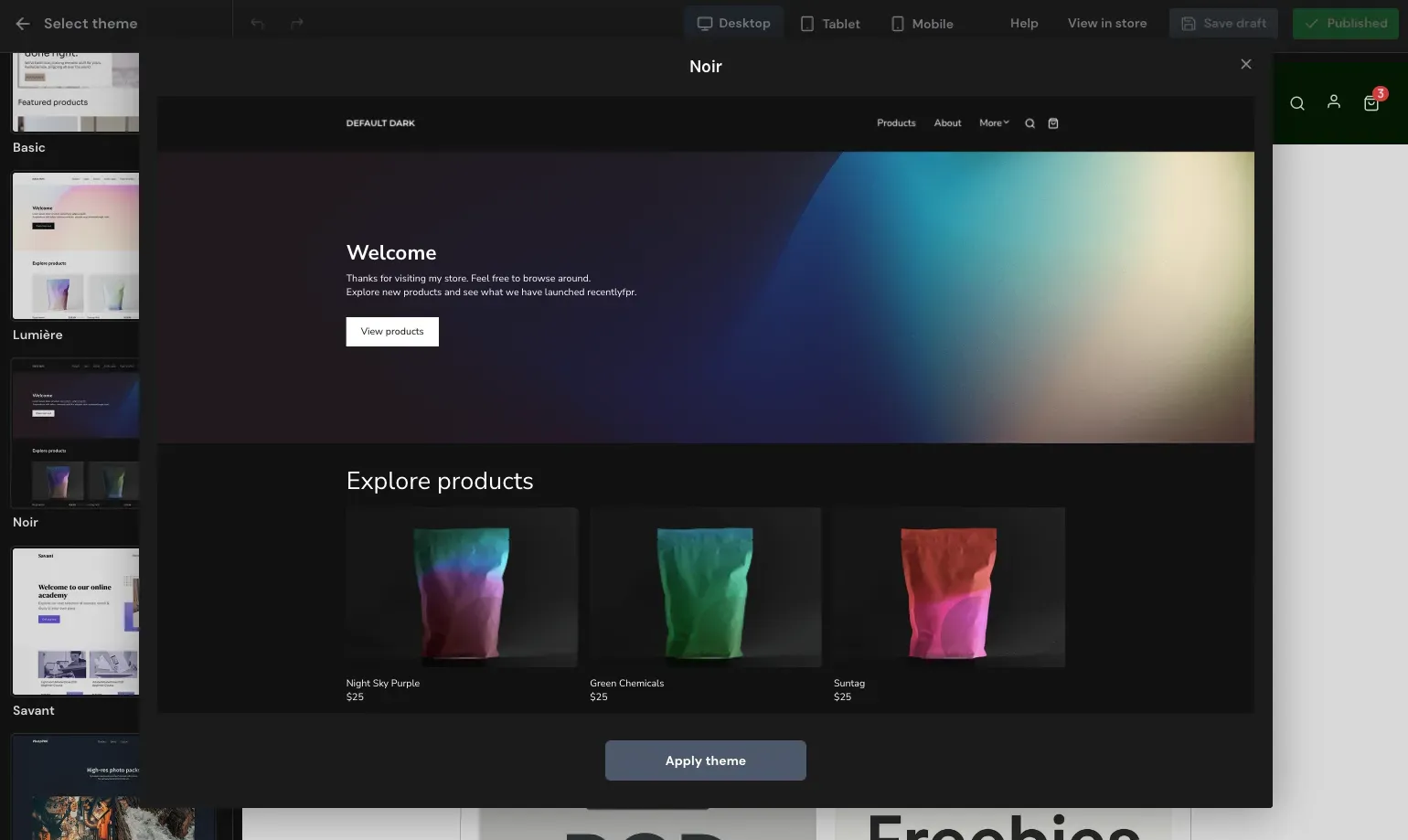Apply the Noir theme
The width and height of the screenshot is (1408, 840).
[706, 760]
